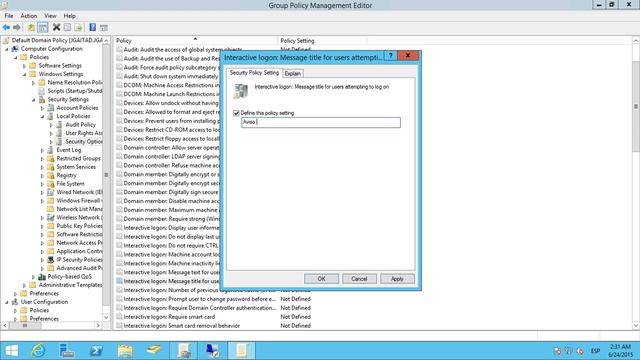Click the Audit Policy icon in tree
This screenshot has height=360, width=640.
tap(59, 124)
